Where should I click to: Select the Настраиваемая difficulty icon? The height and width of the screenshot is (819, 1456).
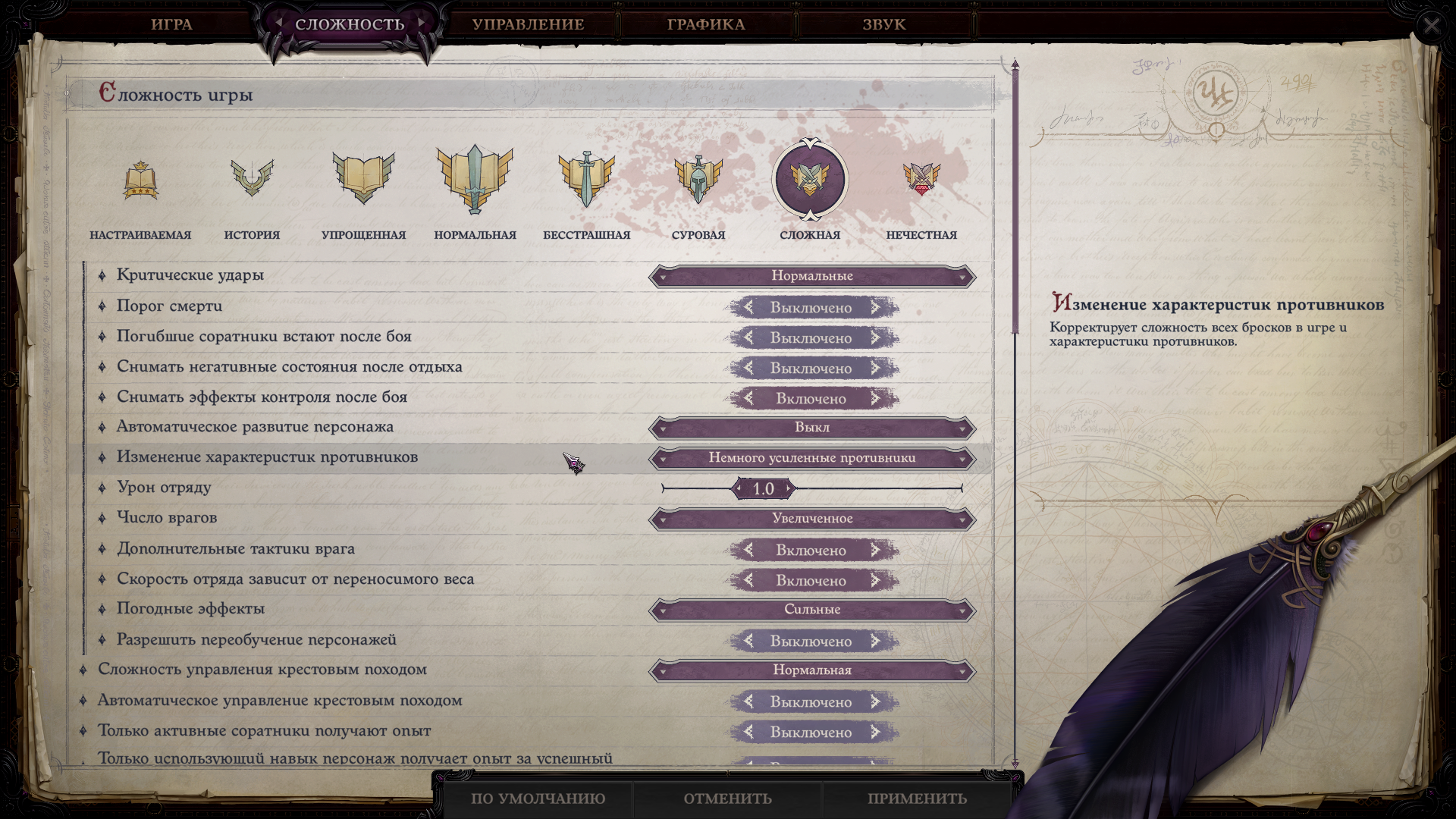click(140, 180)
